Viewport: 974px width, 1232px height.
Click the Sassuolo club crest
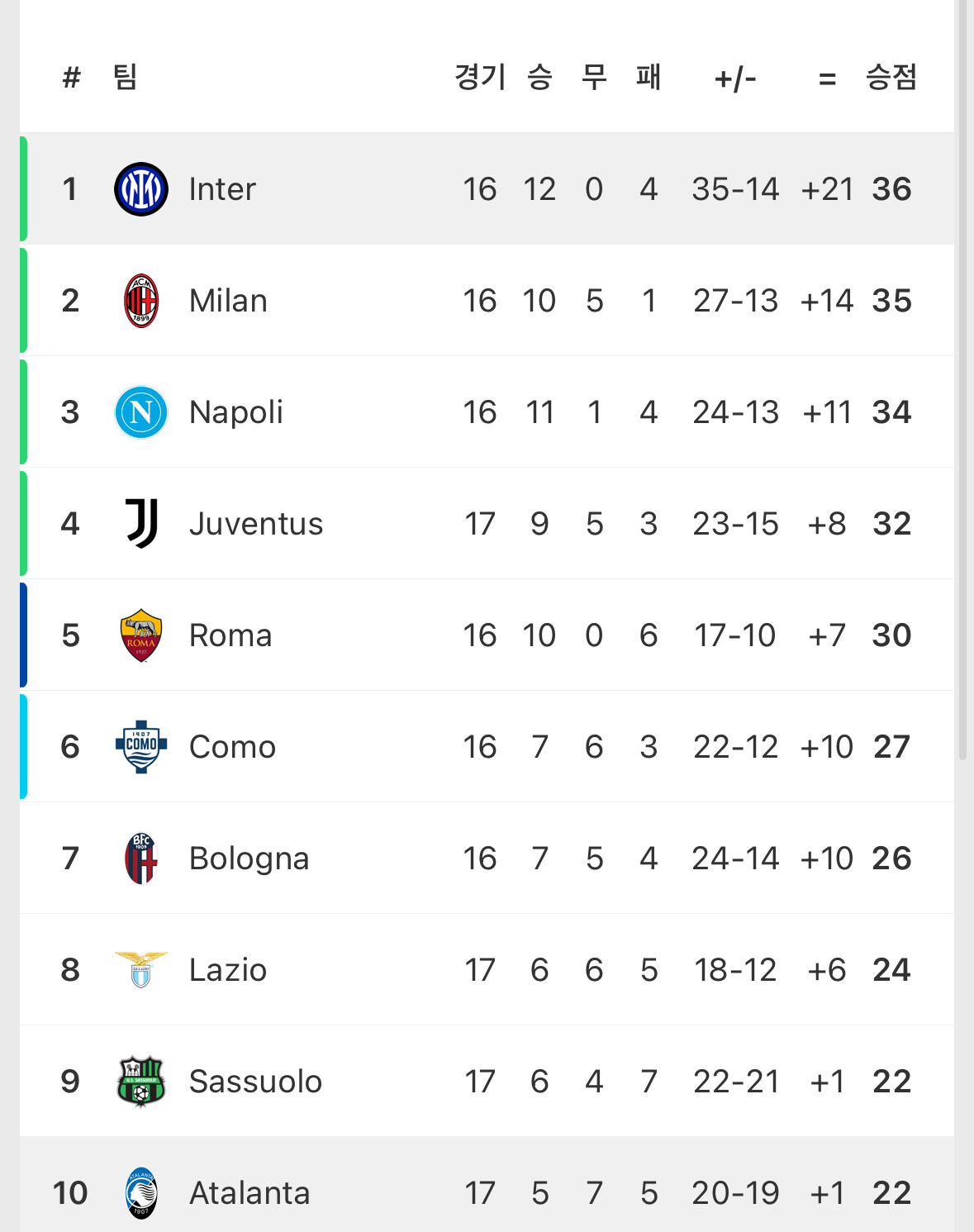[x=141, y=1081]
